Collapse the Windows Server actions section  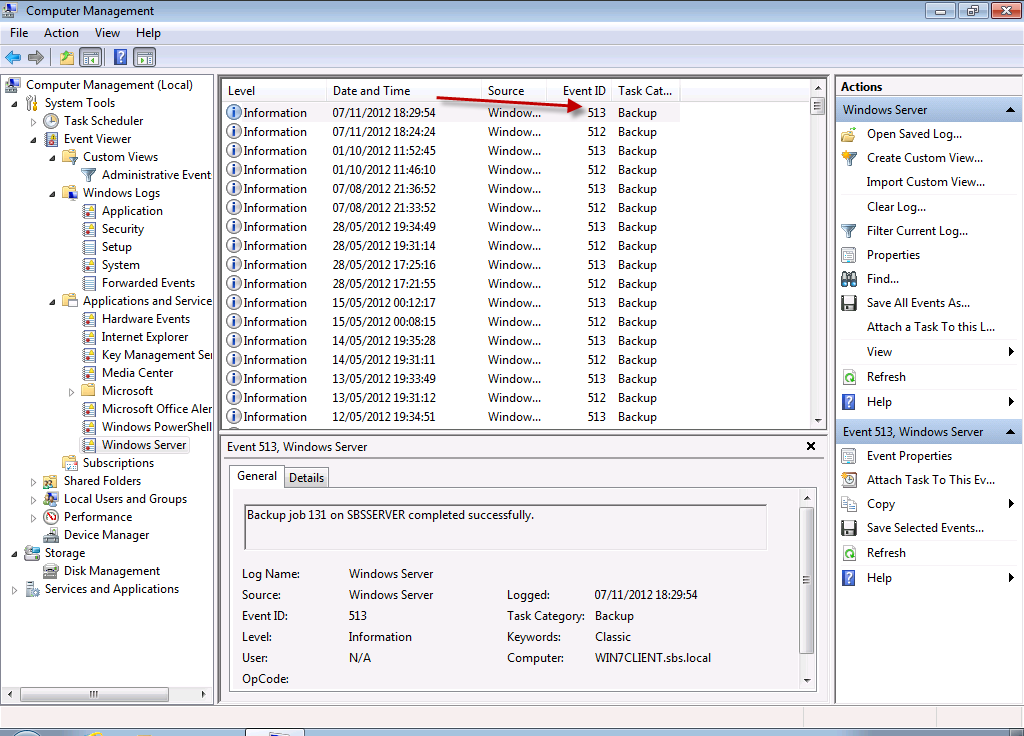pos(1010,110)
